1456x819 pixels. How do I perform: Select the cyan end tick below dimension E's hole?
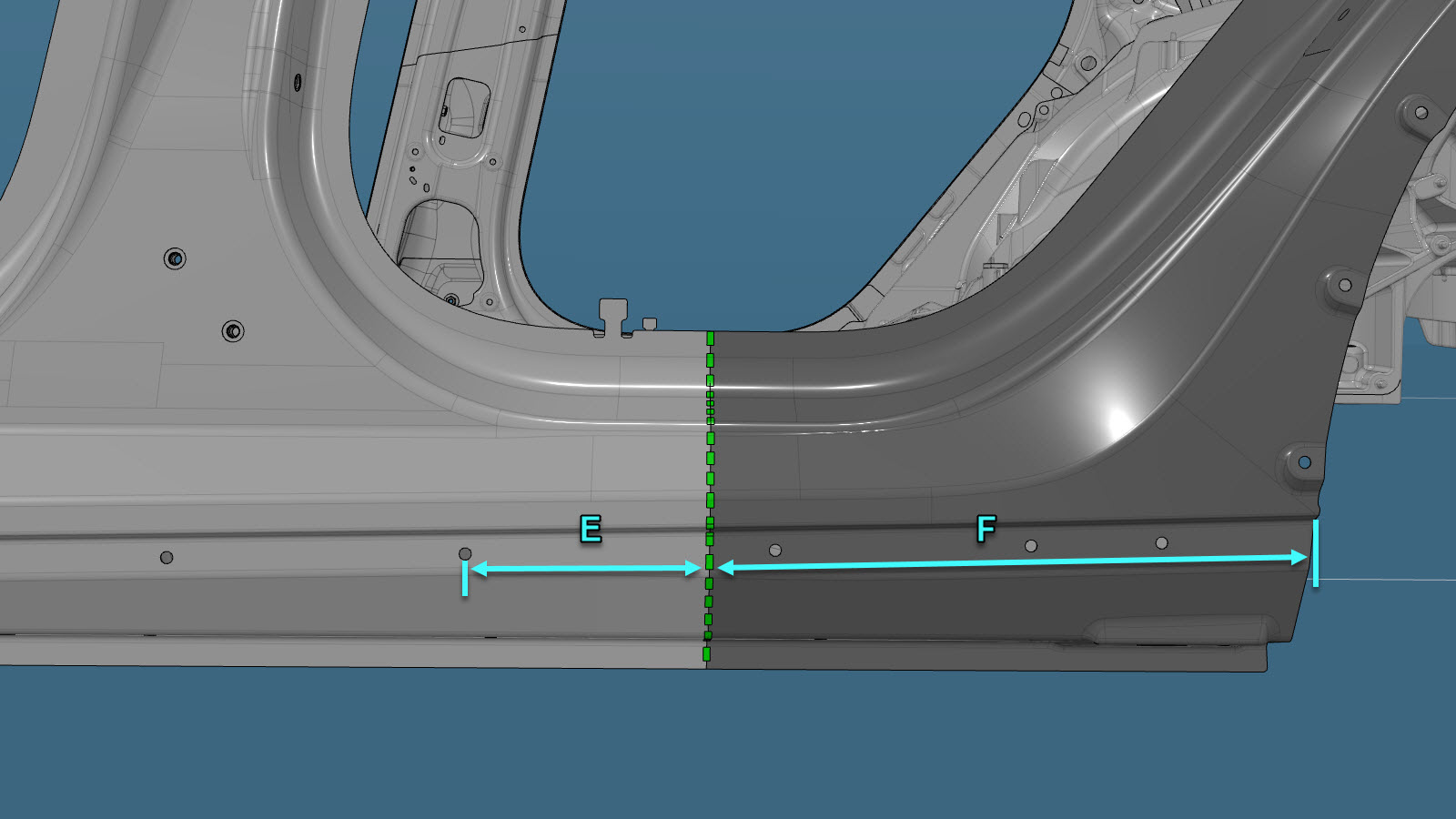[x=465, y=579]
